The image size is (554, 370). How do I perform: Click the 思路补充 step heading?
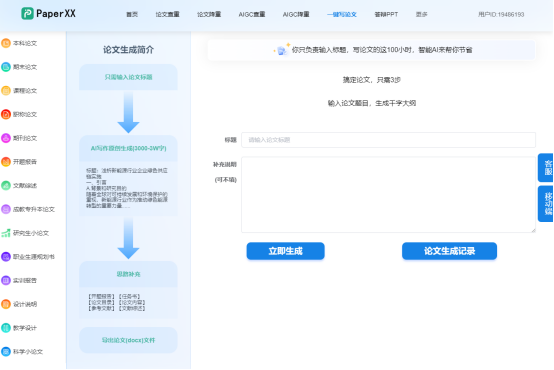tap(128, 274)
